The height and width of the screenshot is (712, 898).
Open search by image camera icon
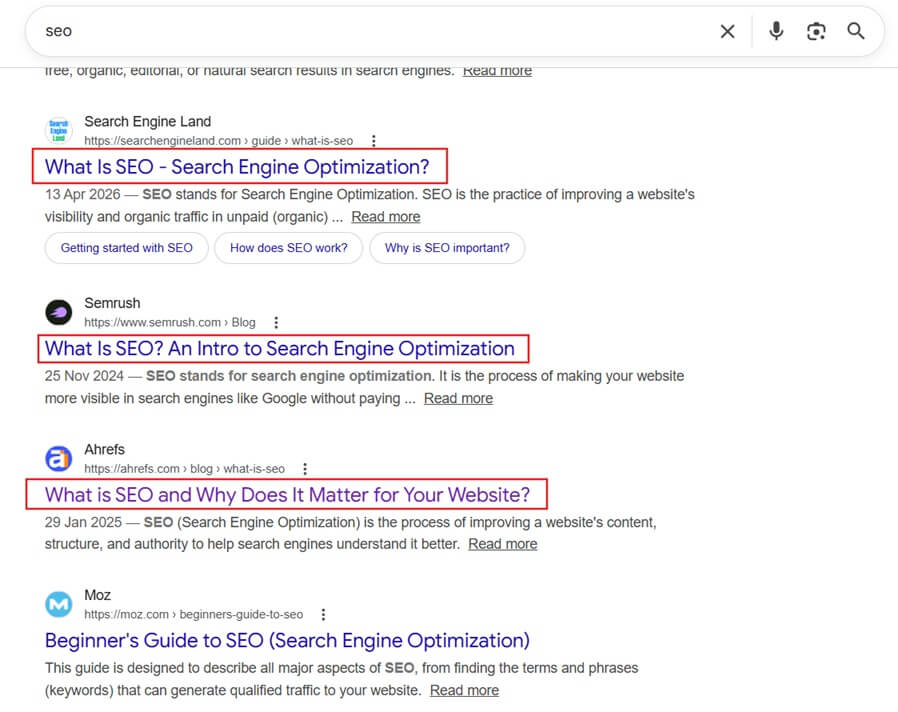[x=816, y=32]
